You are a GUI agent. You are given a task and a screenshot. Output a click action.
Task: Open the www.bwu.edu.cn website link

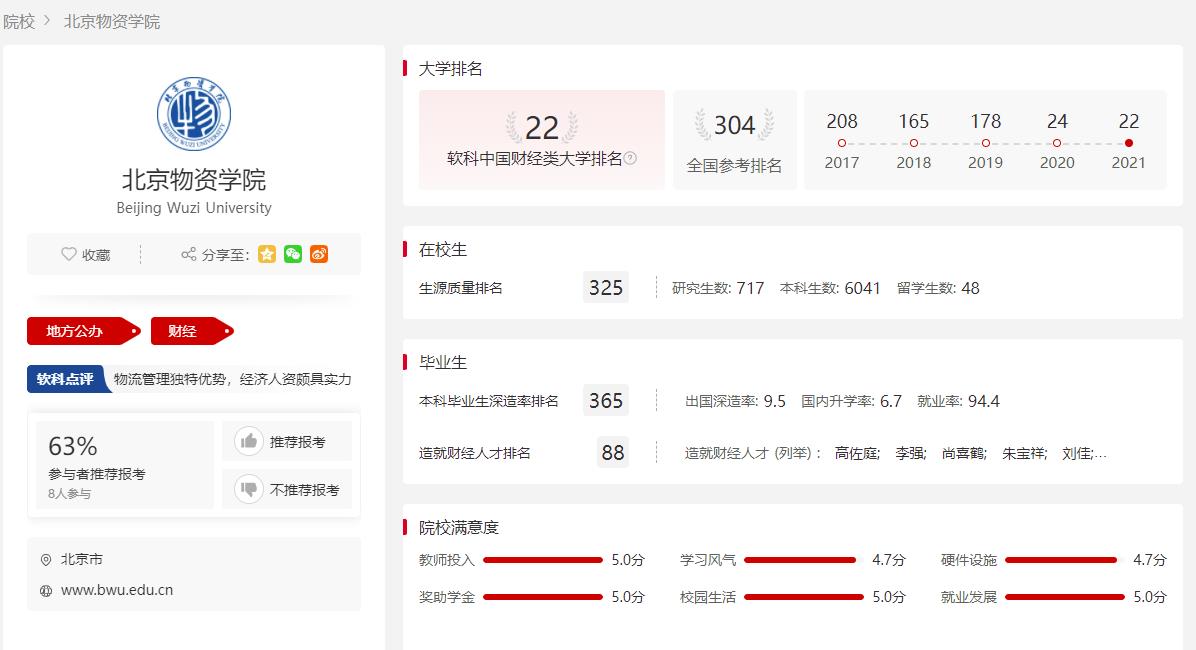117,590
